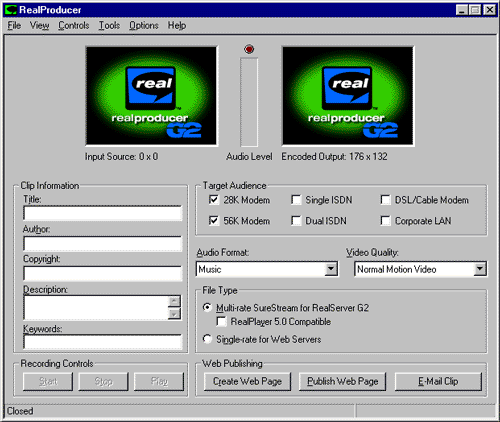This screenshot has height=422, width=500.
Task: Click the Input Source preview thumbnail
Action: coord(151,96)
